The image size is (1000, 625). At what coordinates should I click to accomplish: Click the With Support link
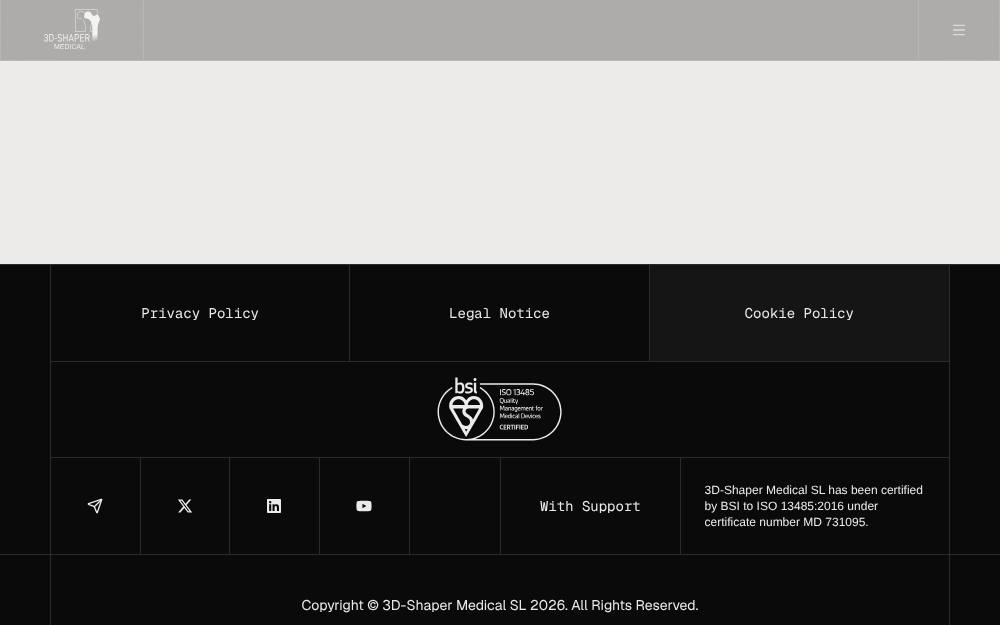[x=590, y=506]
